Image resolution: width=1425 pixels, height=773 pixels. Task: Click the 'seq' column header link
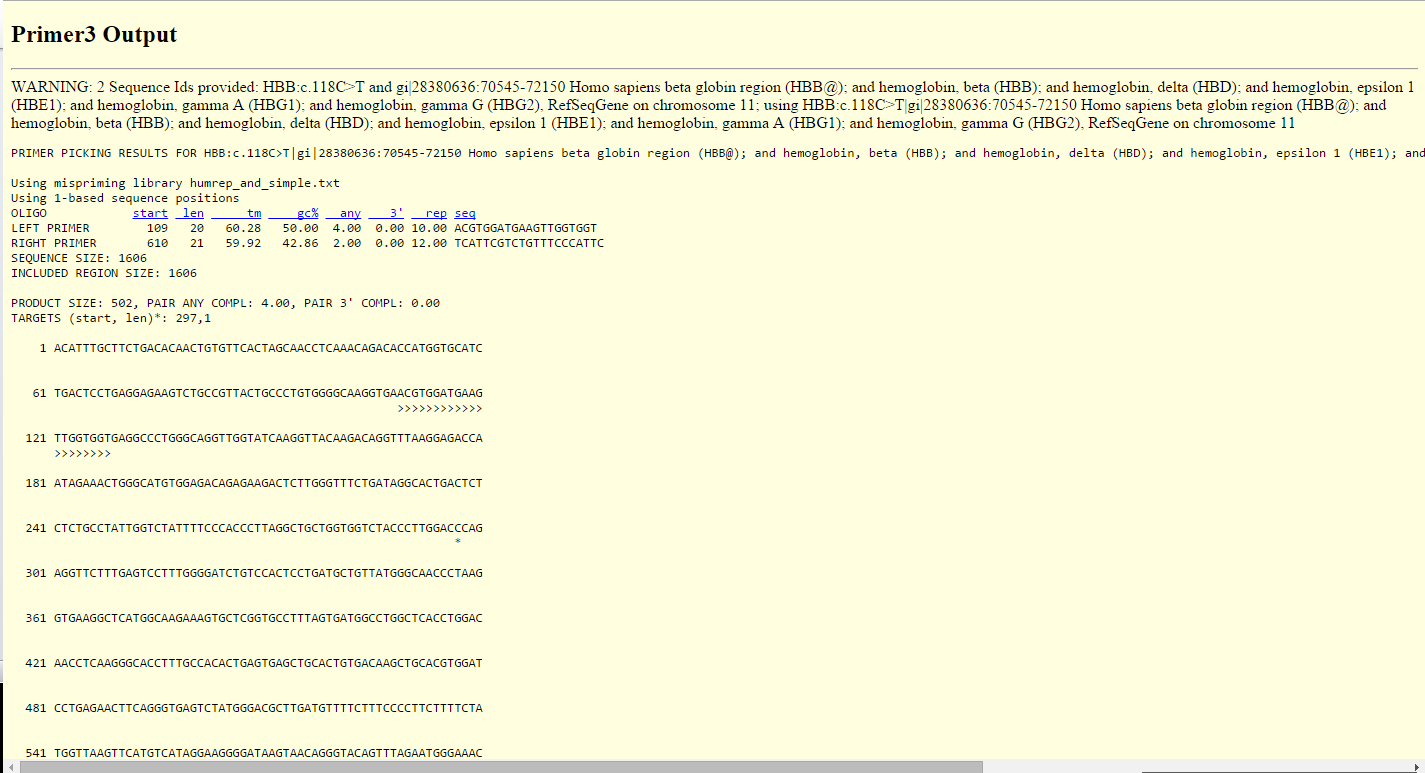point(463,212)
